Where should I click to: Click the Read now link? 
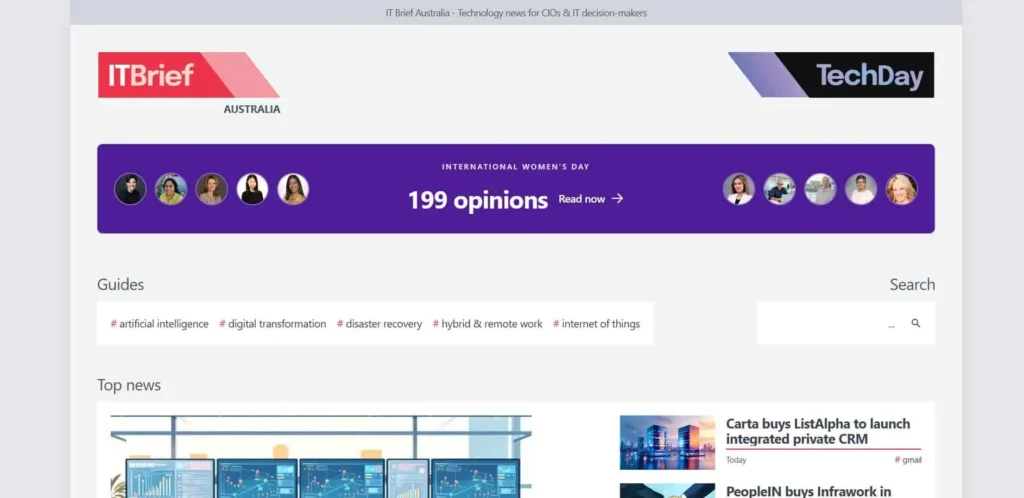(x=582, y=199)
